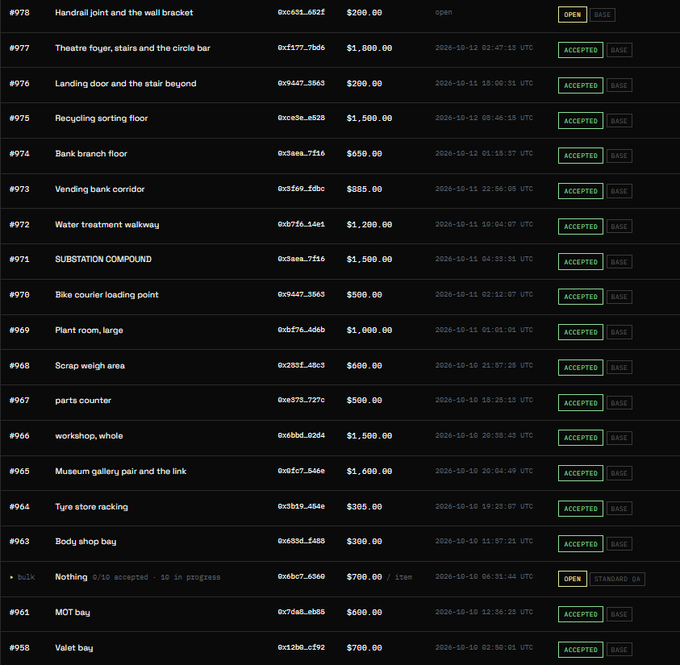
Task: Click ACCEPTED badge on row #976
Action: pyautogui.click(x=580, y=85)
